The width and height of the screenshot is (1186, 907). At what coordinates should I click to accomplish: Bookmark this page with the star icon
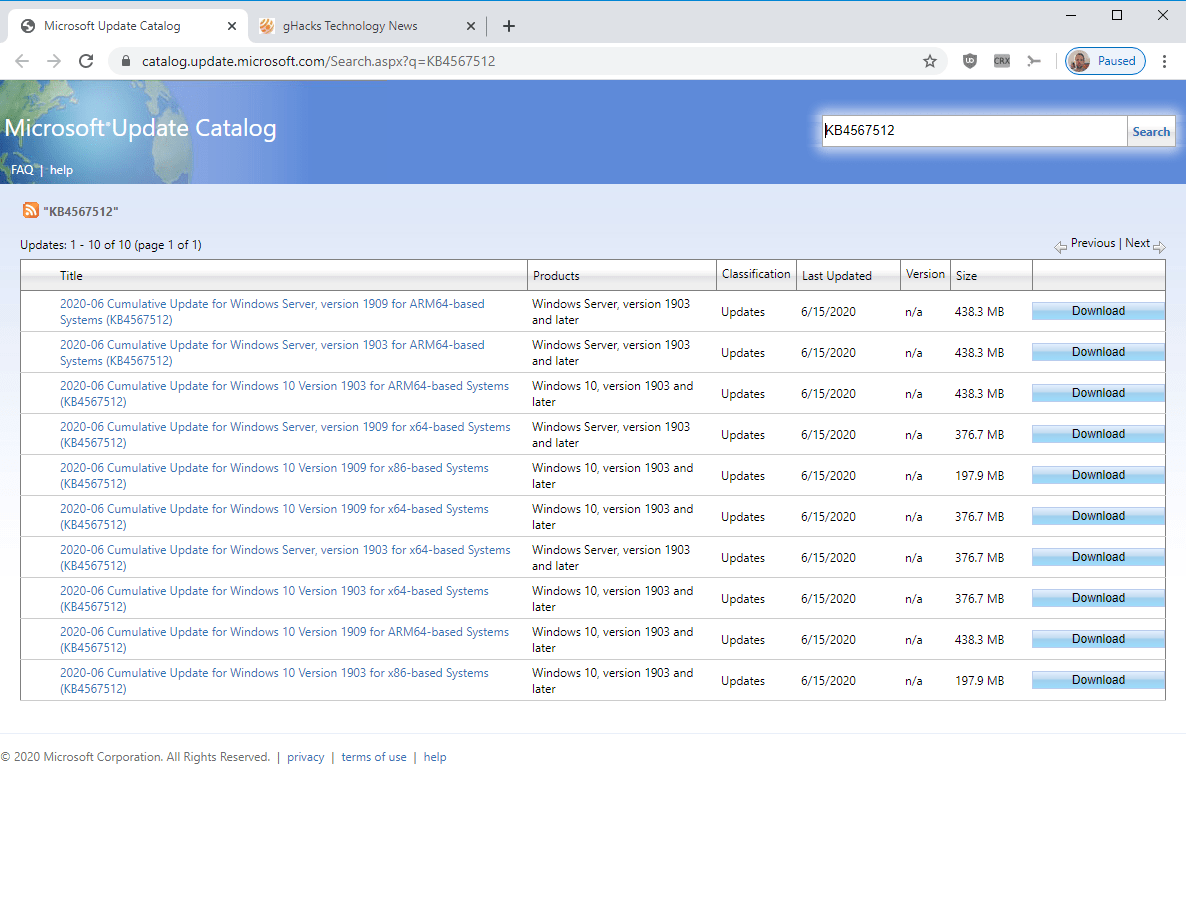click(930, 61)
